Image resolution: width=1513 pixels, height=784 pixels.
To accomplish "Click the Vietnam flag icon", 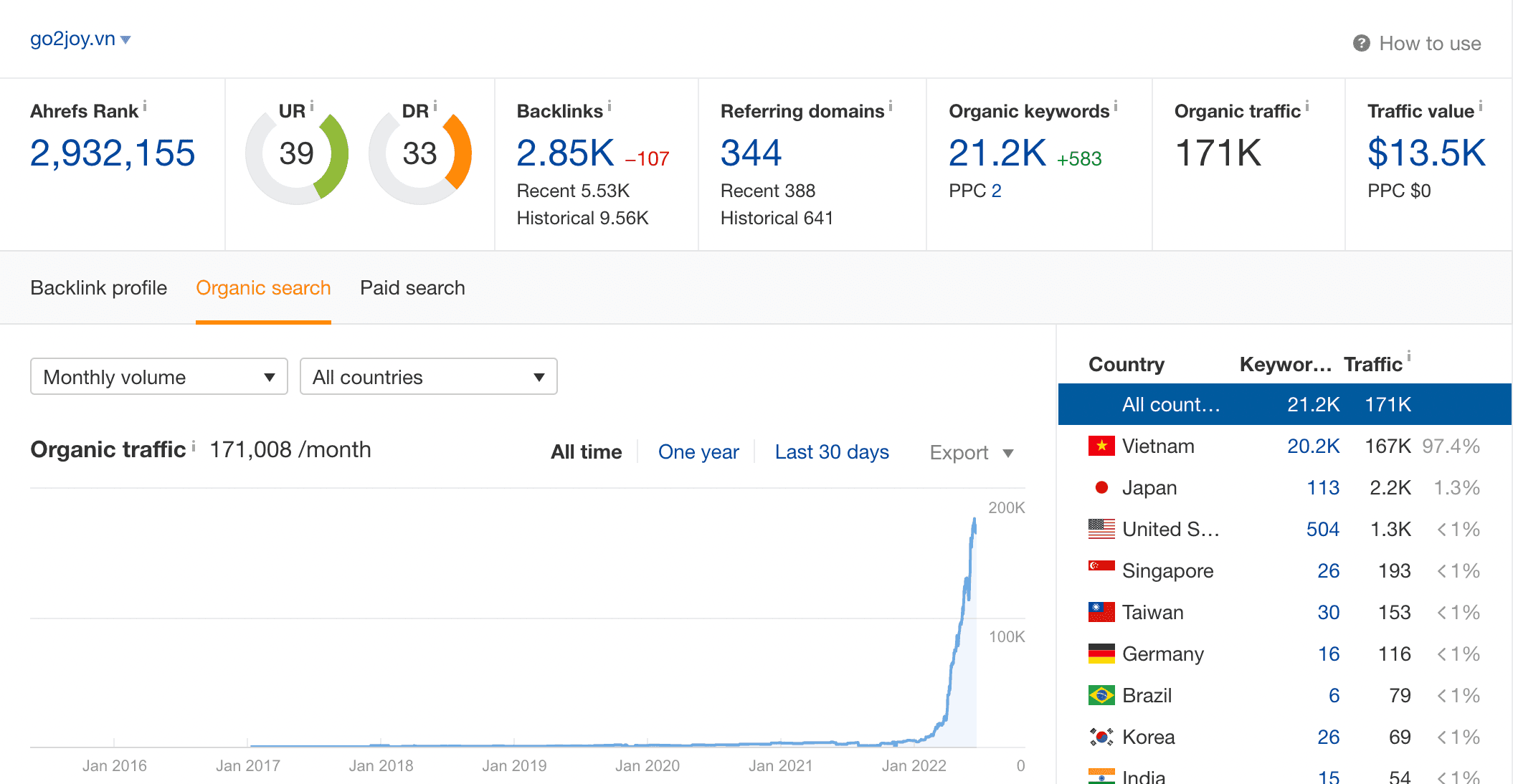I will pos(1101,446).
